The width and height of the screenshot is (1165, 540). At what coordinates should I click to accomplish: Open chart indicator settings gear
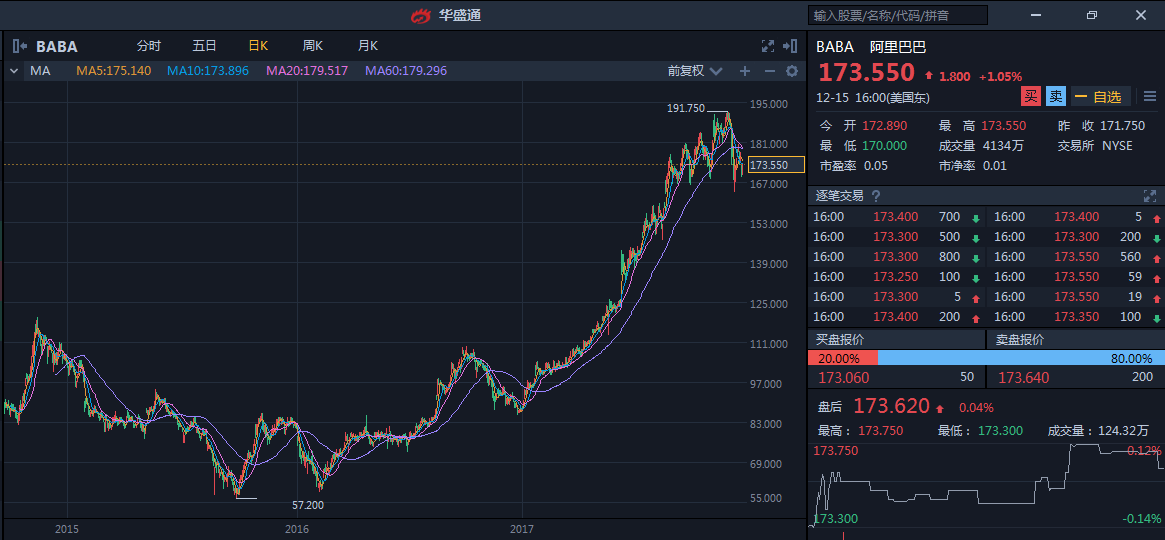pyautogui.click(x=792, y=71)
